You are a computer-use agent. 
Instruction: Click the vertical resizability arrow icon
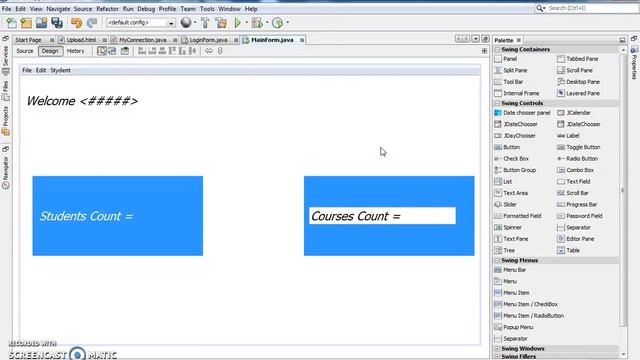point(220,51)
